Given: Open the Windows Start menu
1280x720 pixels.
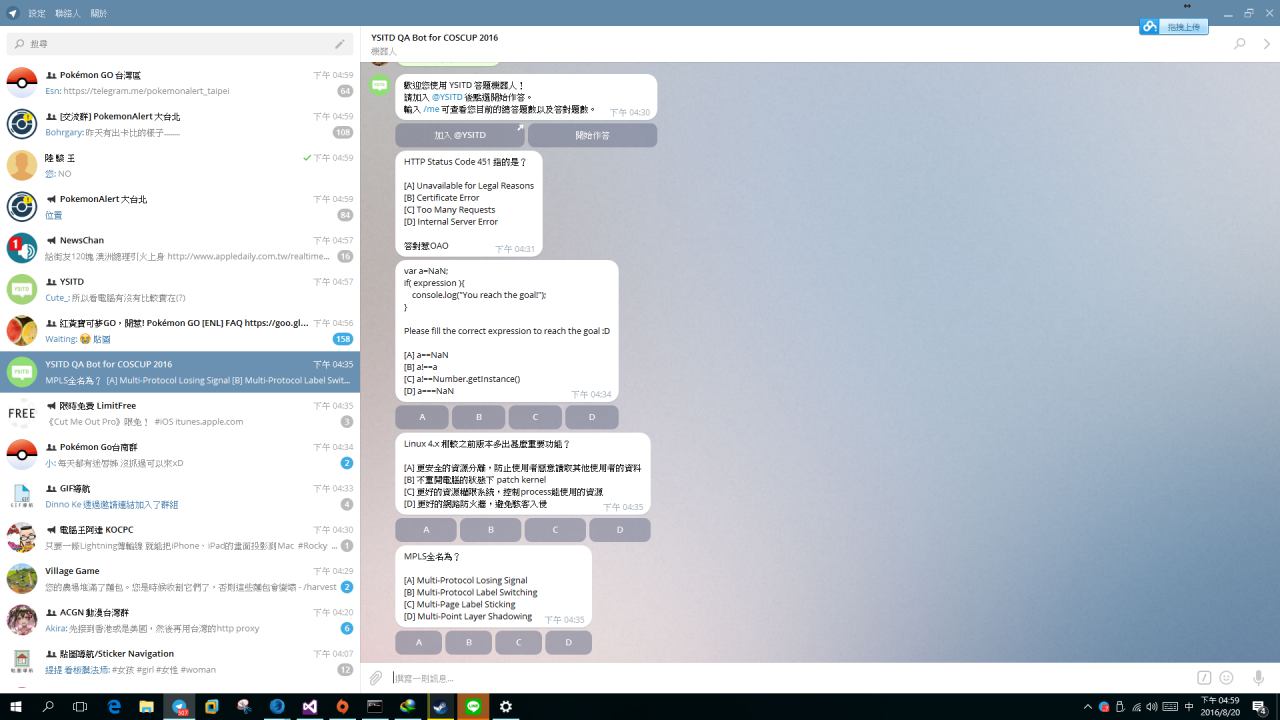Looking at the screenshot, I should click(x=15, y=706).
